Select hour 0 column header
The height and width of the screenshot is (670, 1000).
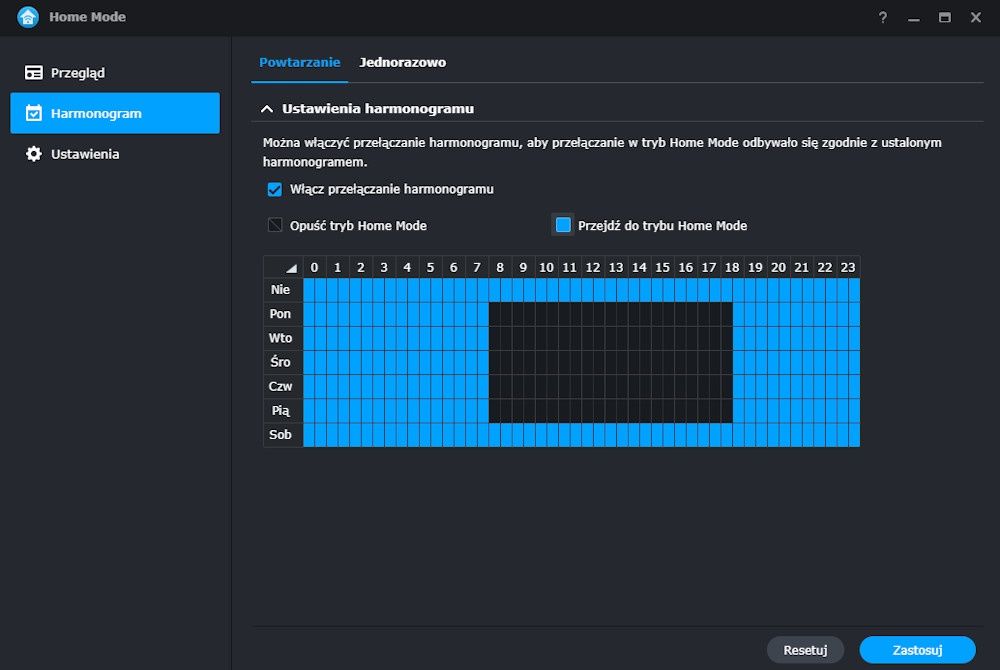[314, 267]
